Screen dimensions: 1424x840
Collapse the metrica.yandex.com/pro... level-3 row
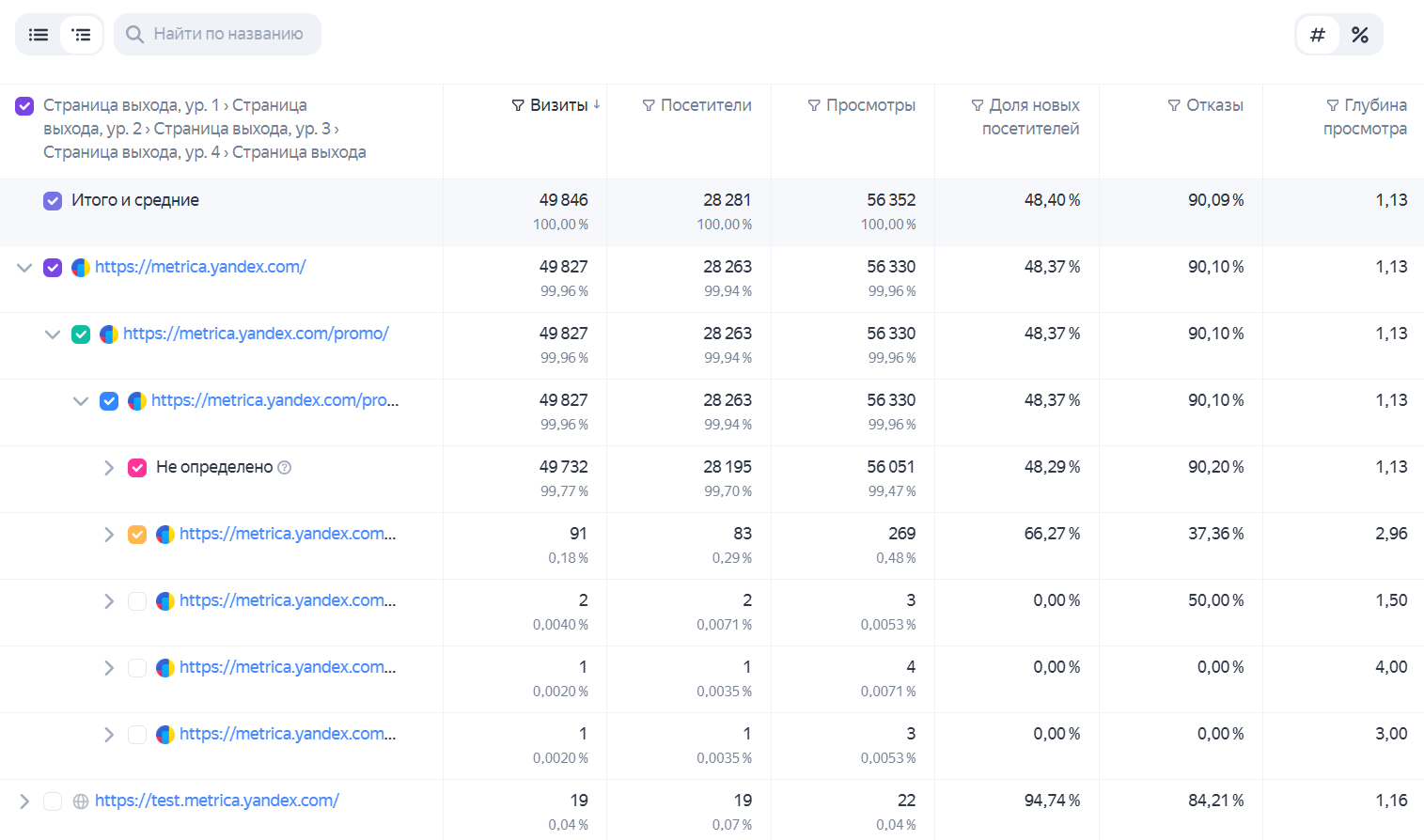pyautogui.click(x=81, y=401)
